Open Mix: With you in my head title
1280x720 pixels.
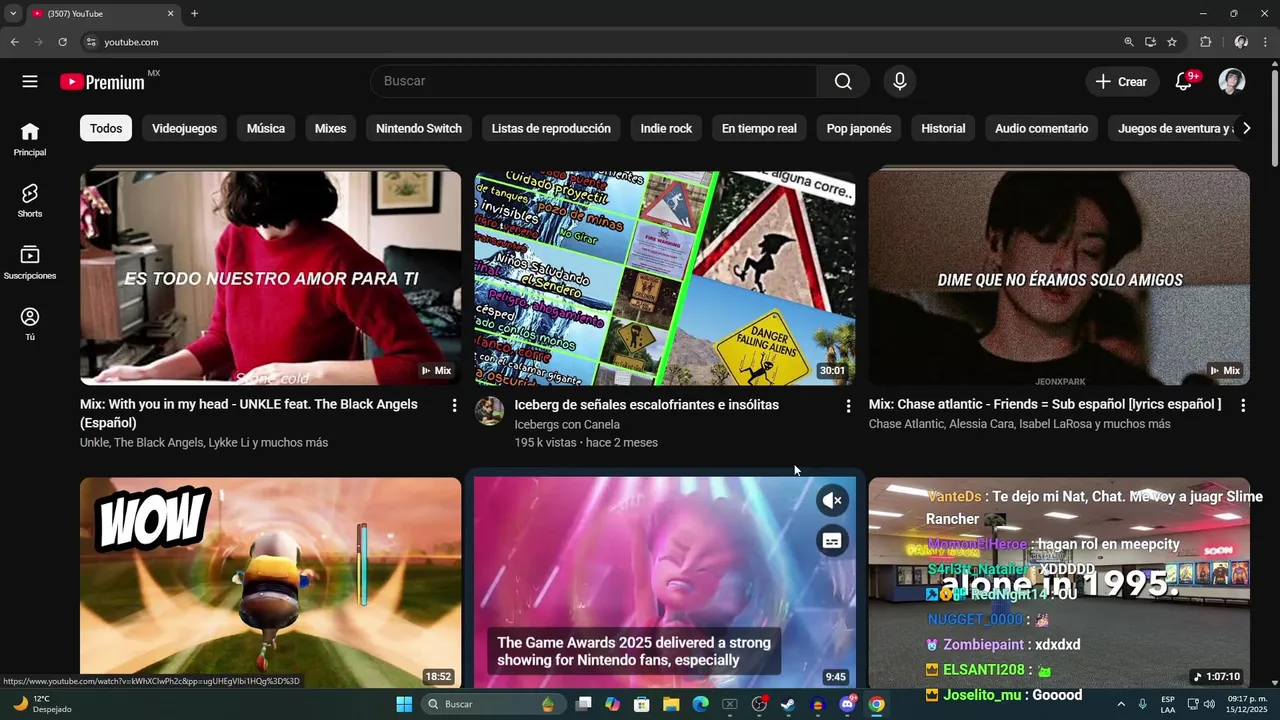click(249, 413)
